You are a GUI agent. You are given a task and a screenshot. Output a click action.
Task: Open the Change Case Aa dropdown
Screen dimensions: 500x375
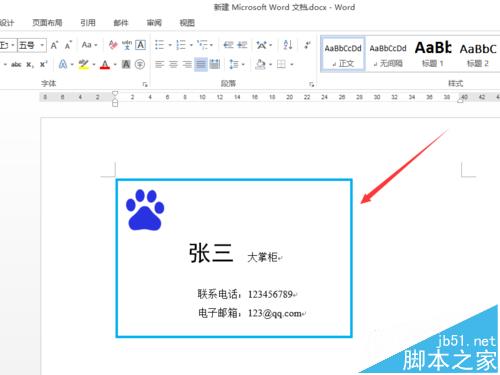(89, 45)
